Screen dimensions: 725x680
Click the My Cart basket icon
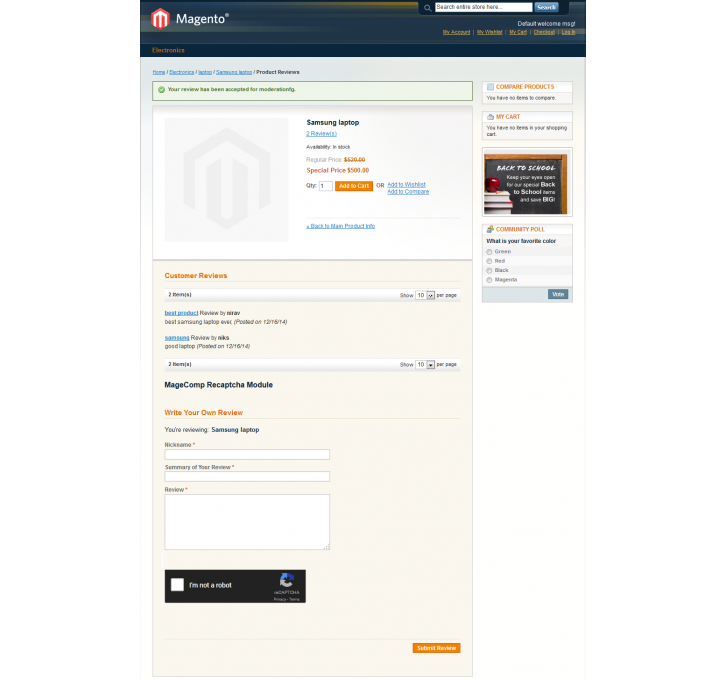click(490, 117)
